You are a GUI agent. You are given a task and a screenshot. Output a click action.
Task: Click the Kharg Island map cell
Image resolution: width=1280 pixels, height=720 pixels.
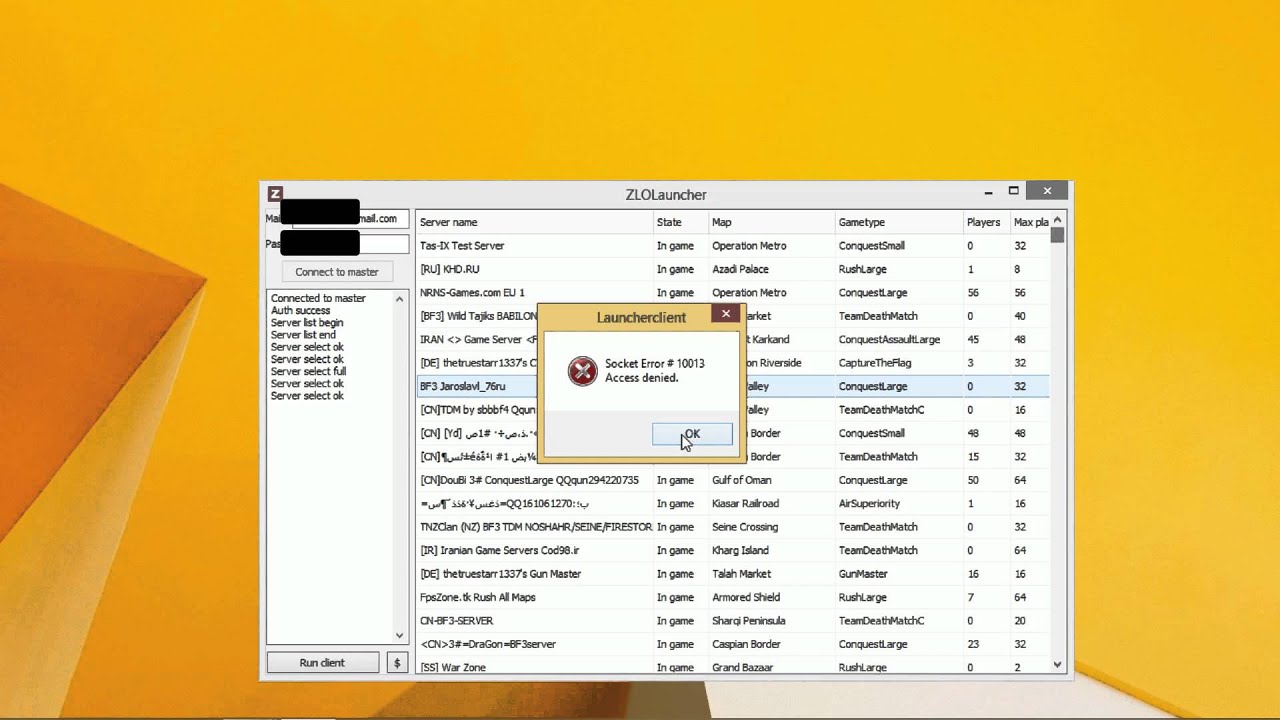[740, 550]
